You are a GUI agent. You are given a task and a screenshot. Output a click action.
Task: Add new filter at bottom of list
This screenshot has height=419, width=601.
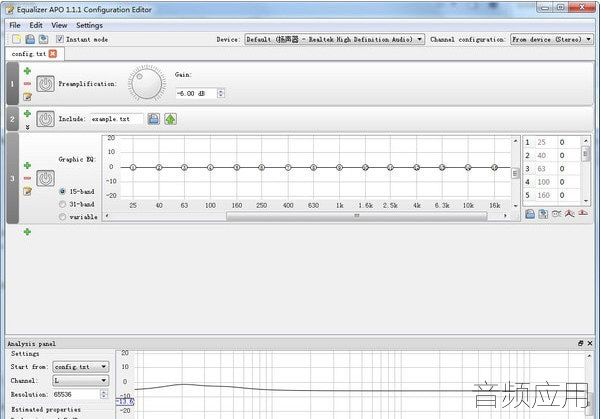(27, 232)
